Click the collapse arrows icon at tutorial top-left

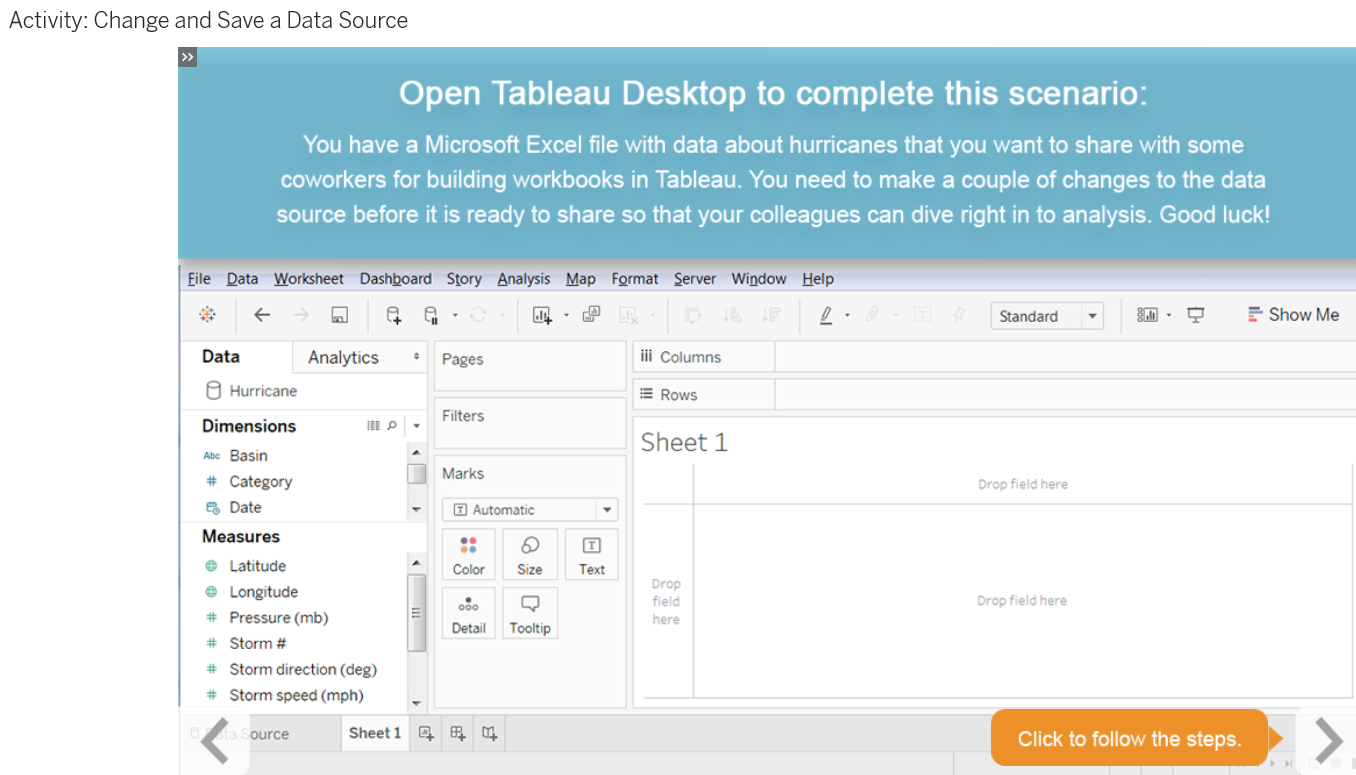coord(187,57)
